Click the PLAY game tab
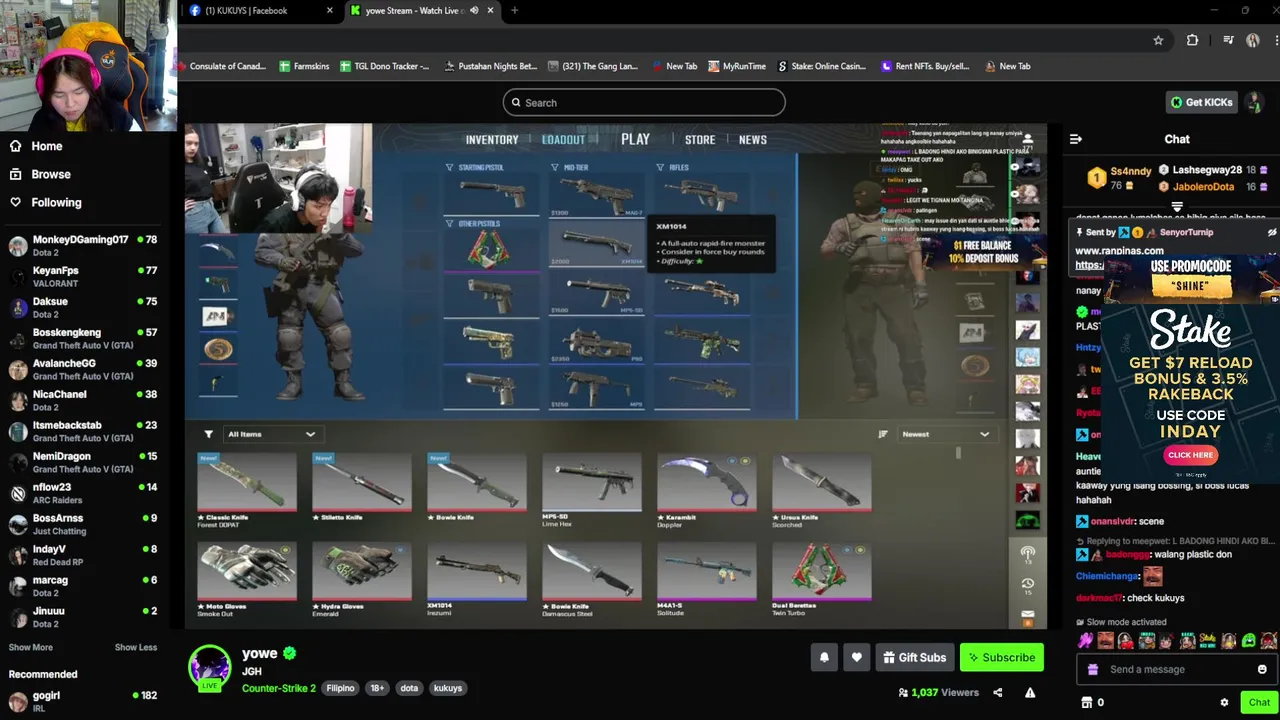1280x720 pixels. [635, 139]
